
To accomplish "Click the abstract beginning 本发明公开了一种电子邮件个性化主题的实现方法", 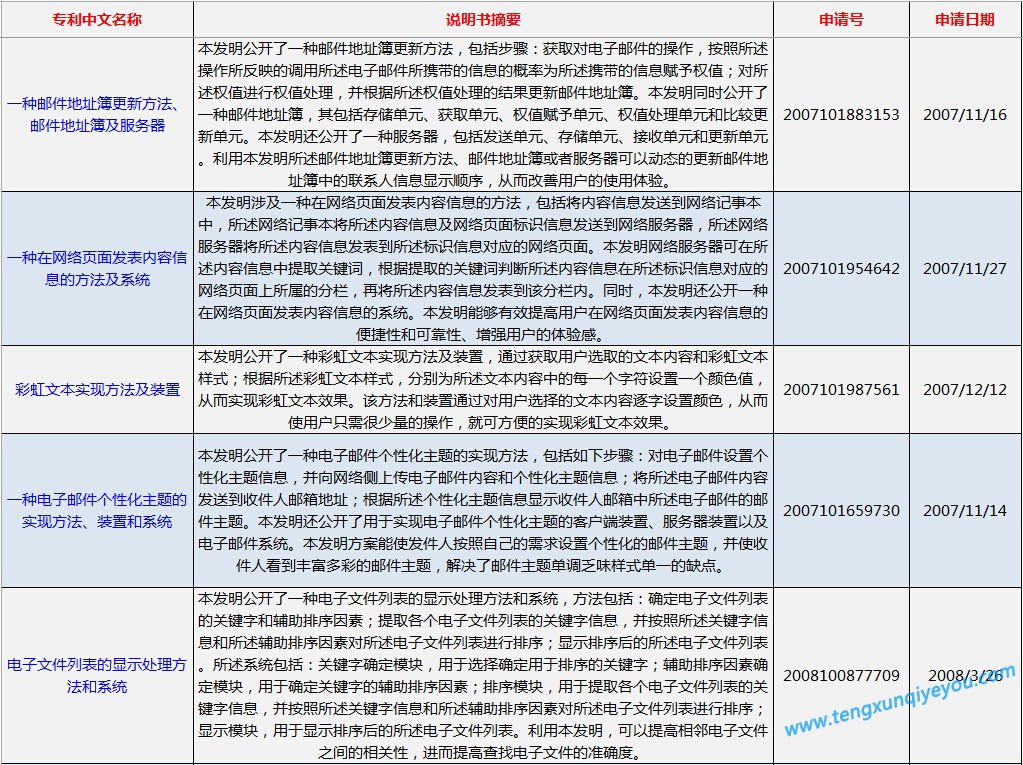I will click(x=483, y=511).
